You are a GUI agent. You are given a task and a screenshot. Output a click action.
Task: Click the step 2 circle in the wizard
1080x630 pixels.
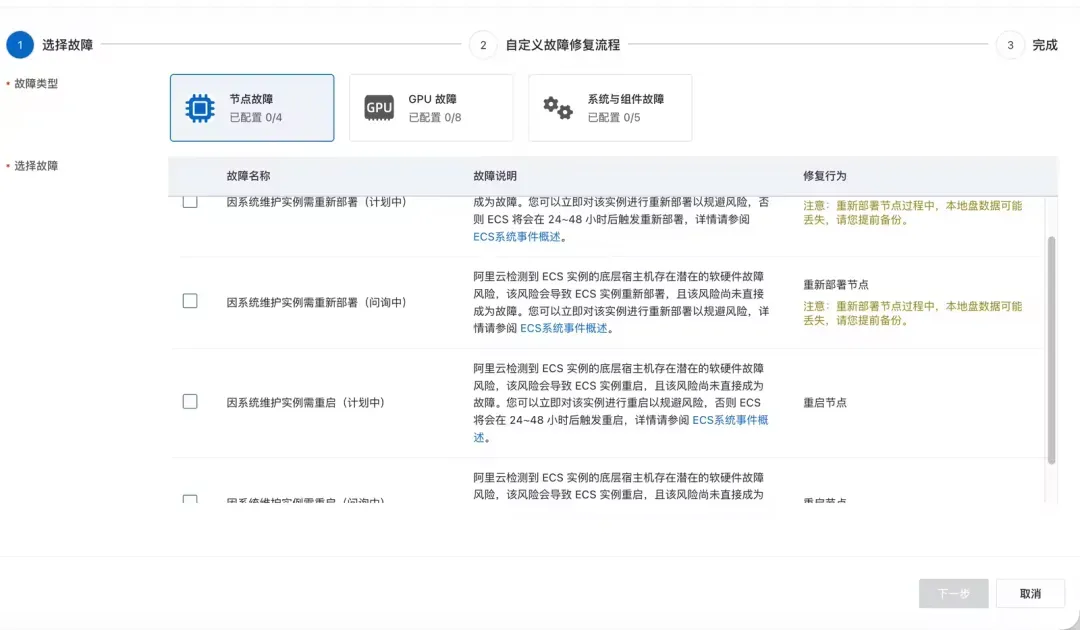(483, 45)
